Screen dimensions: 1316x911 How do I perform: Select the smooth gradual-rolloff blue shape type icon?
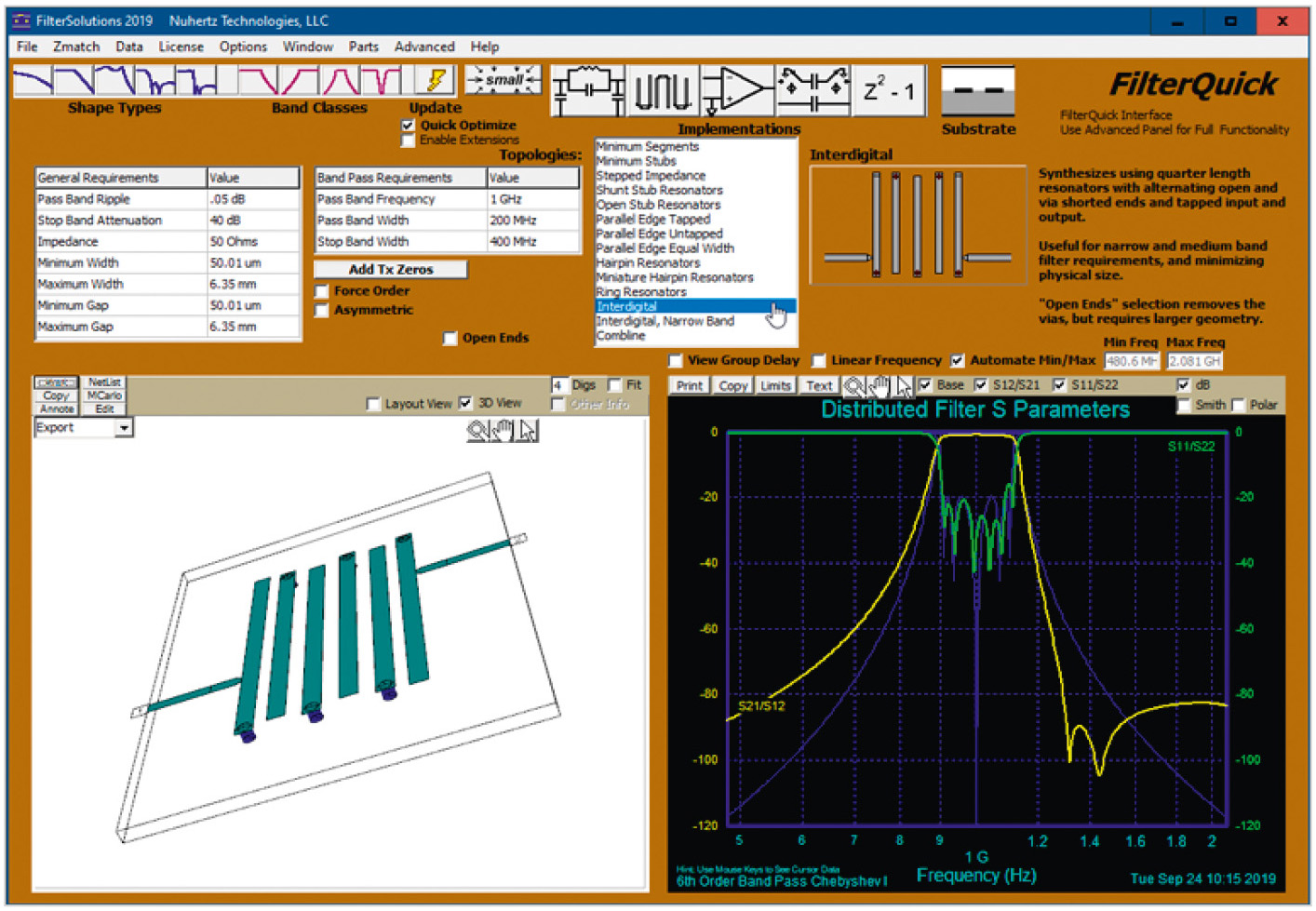[x=34, y=80]
